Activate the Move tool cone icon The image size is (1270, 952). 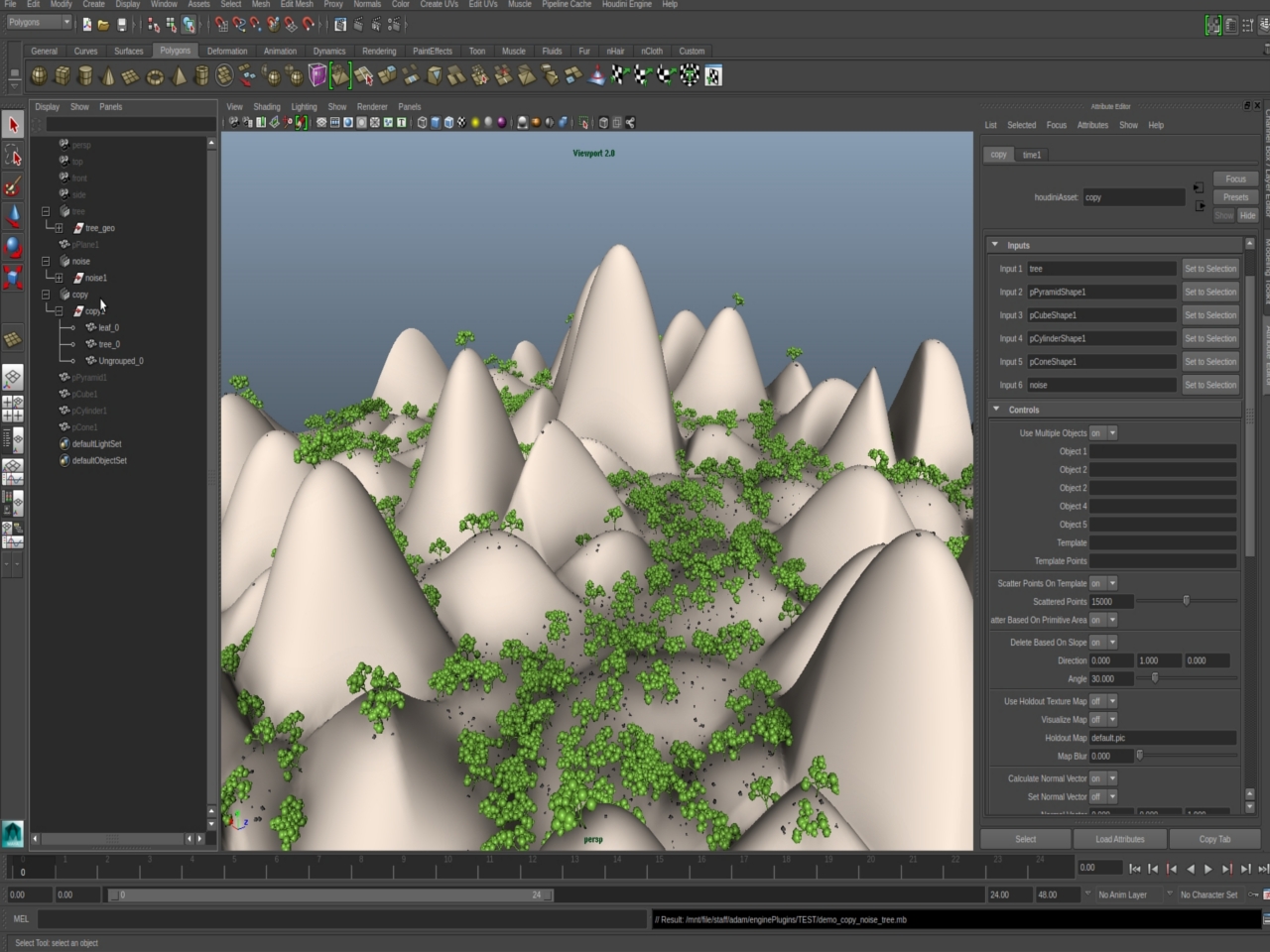click(13, 216)
